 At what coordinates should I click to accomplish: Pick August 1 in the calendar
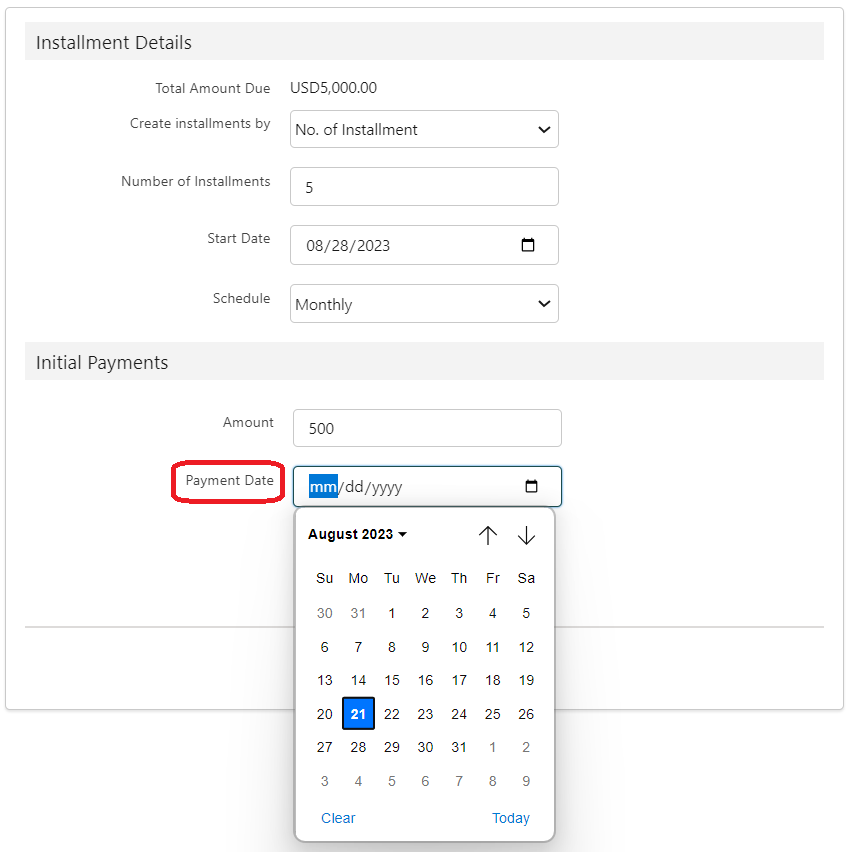coord(392,613)
